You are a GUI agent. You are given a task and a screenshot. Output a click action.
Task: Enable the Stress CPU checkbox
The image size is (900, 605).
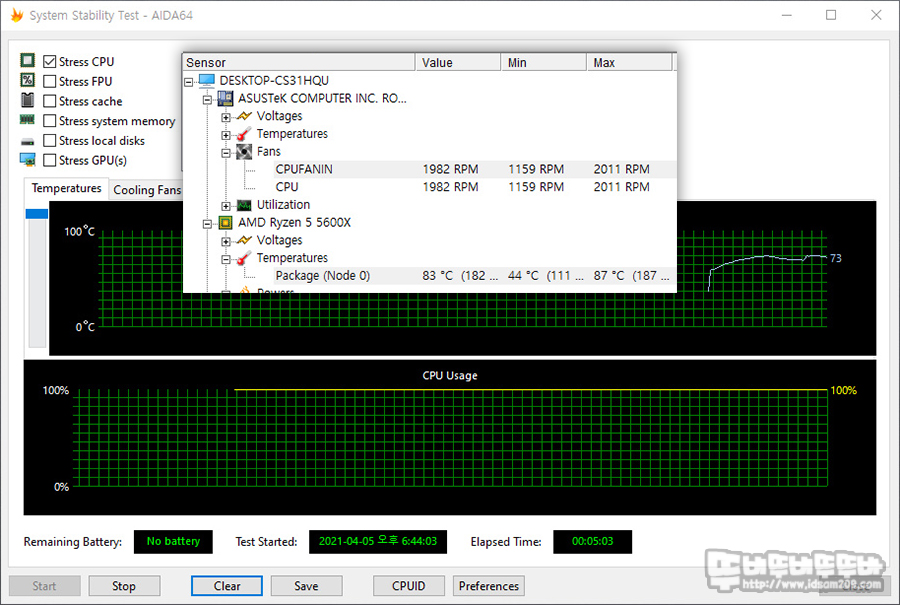(50, 61)
